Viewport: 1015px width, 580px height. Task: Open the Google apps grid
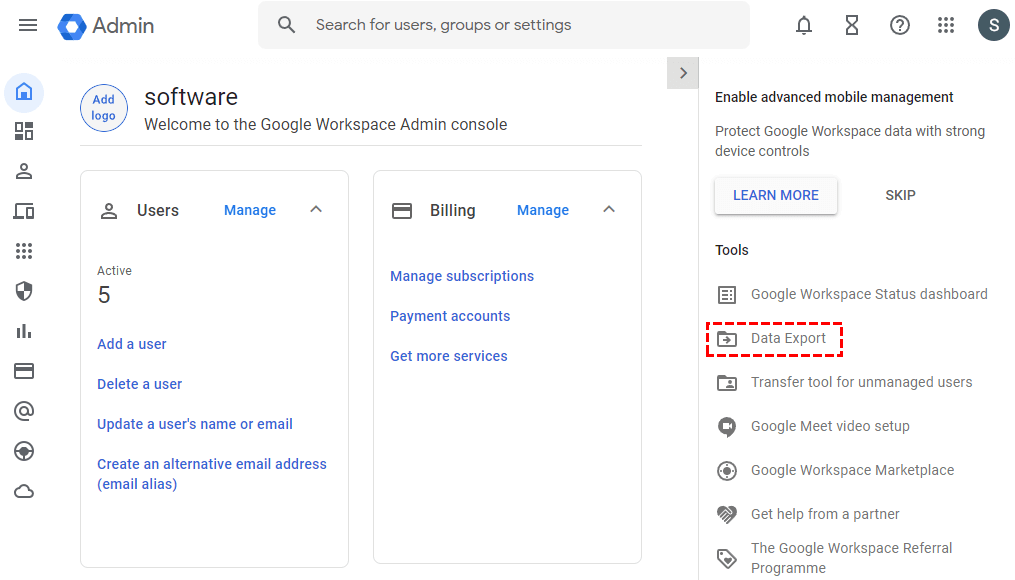click(x=946, y=25)
